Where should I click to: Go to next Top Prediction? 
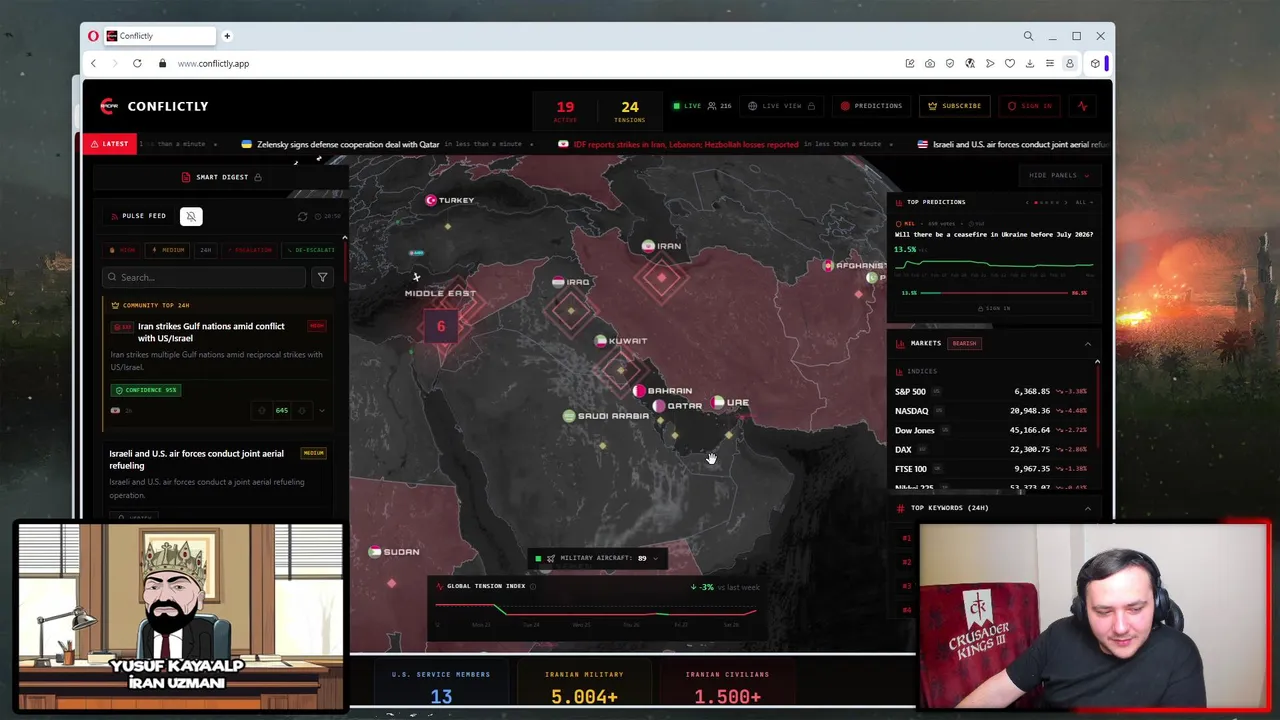[1065, 203]
